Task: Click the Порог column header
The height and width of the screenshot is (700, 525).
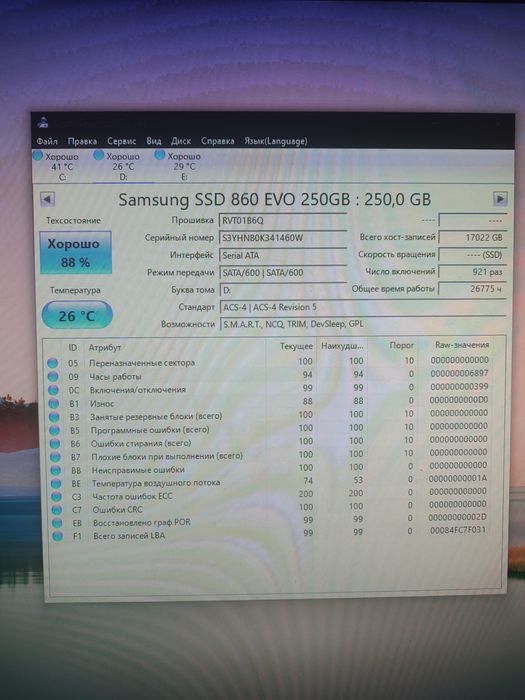Action: [401, 346]
